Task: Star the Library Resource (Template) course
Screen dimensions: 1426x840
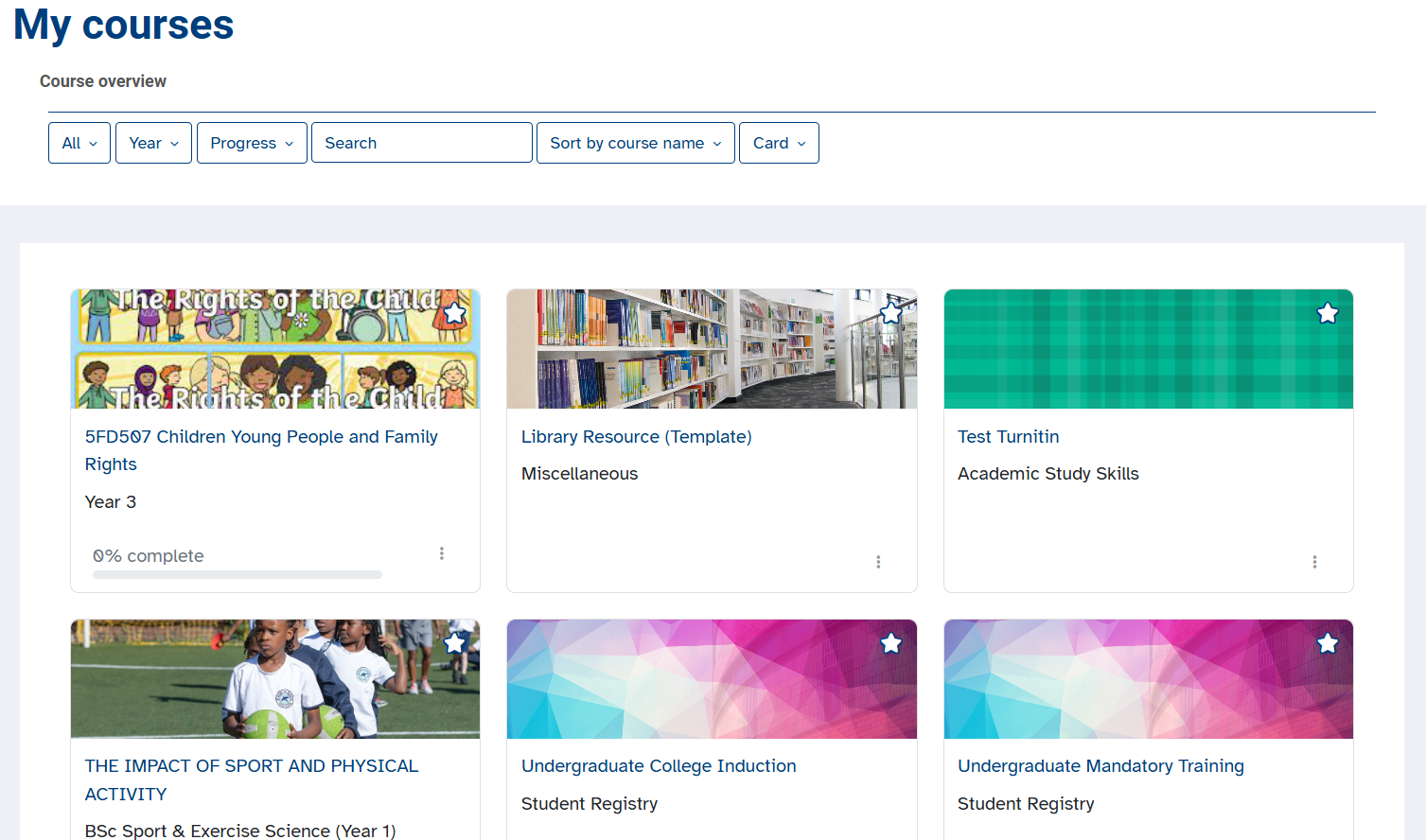Action: click(890, 312)
